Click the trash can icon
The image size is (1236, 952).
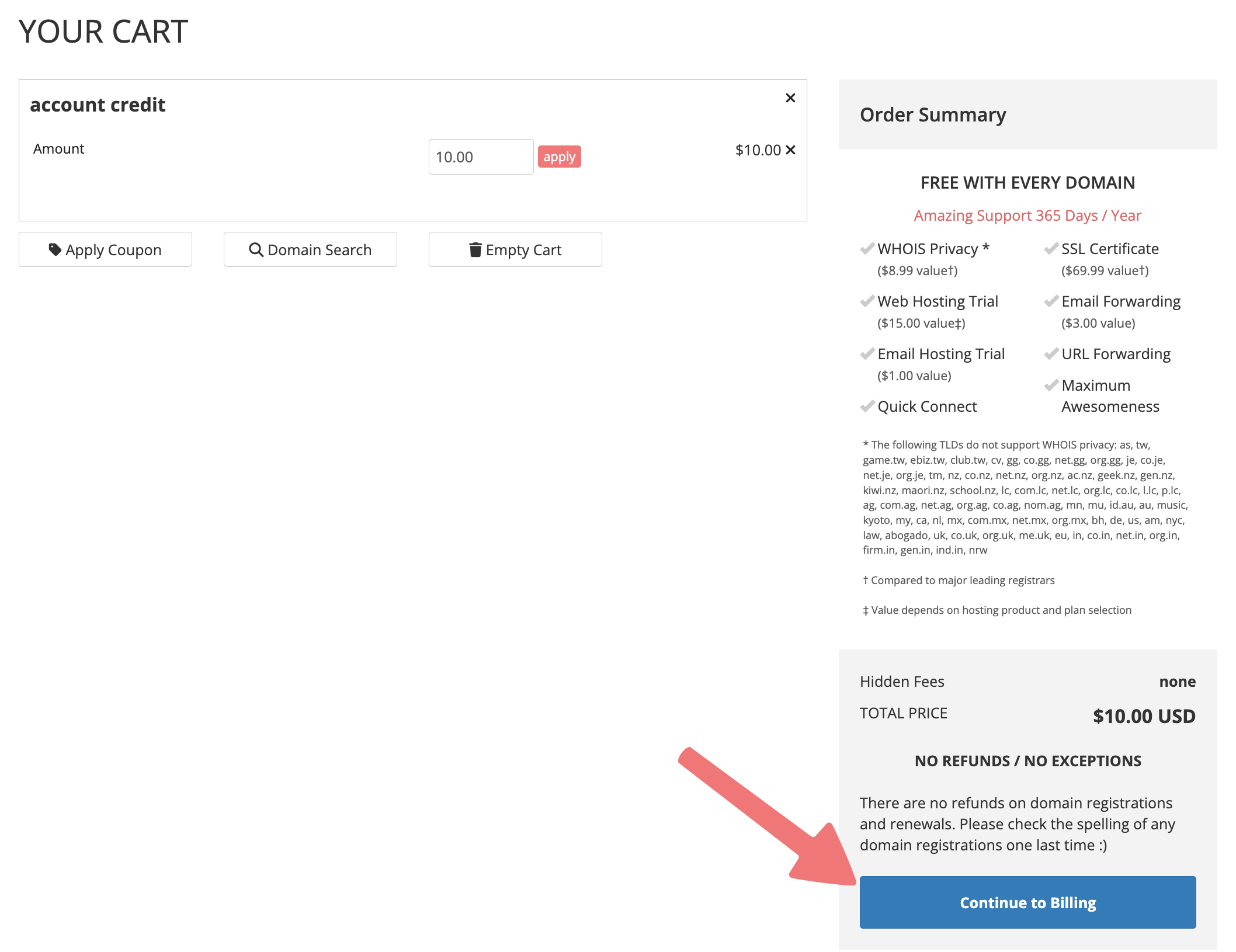[475, 249]
